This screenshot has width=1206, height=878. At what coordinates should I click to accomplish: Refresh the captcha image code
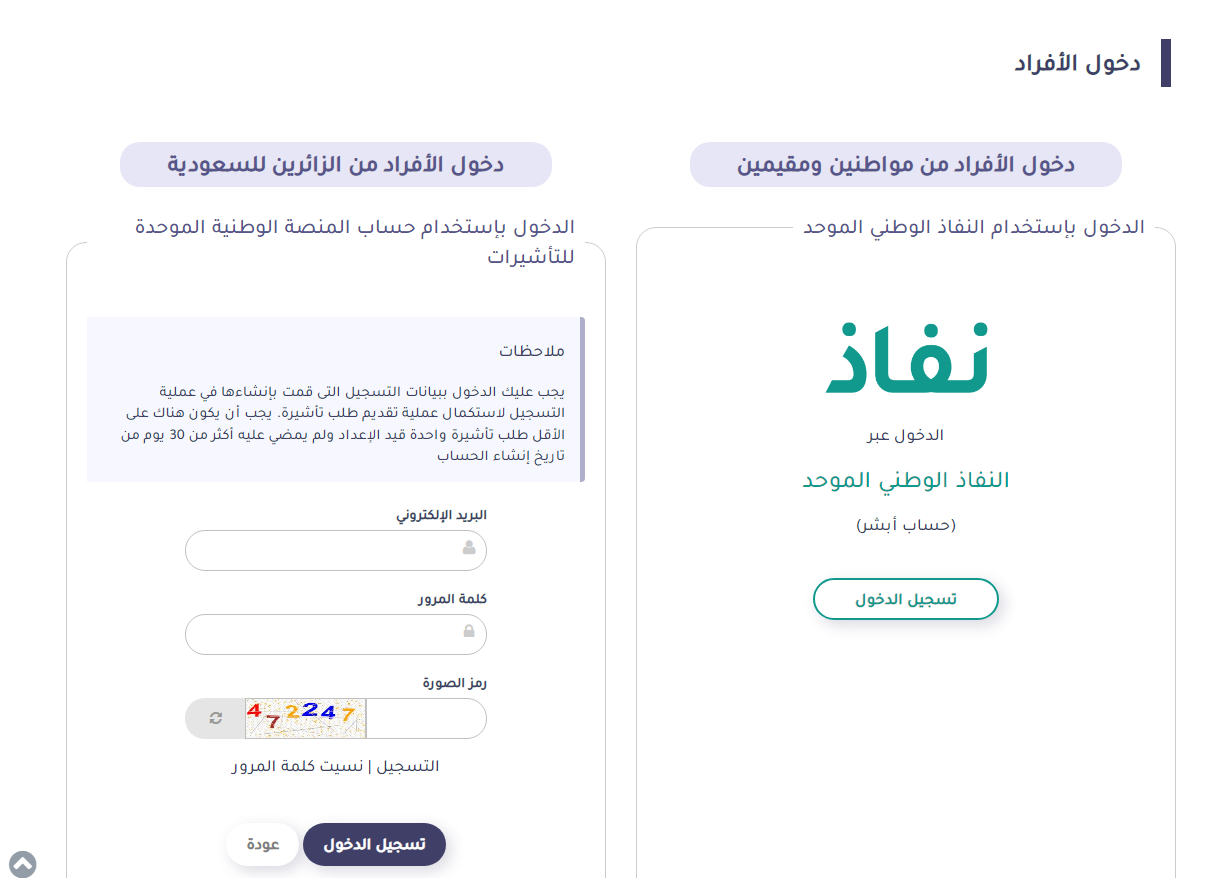[x=215, y=718]
